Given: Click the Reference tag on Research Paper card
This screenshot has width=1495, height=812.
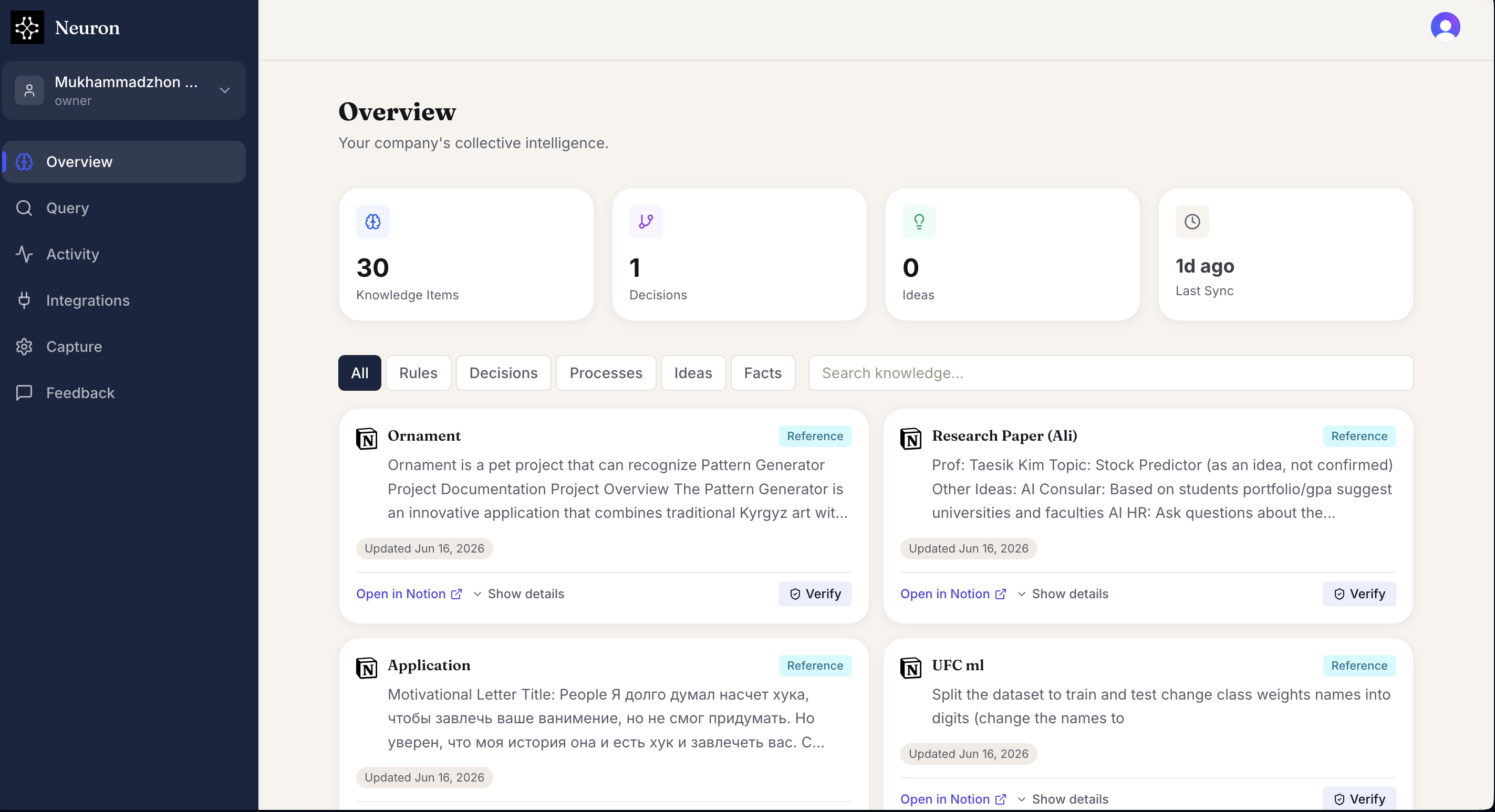Looking at the screenshot, I should (x=1359, y=436).
